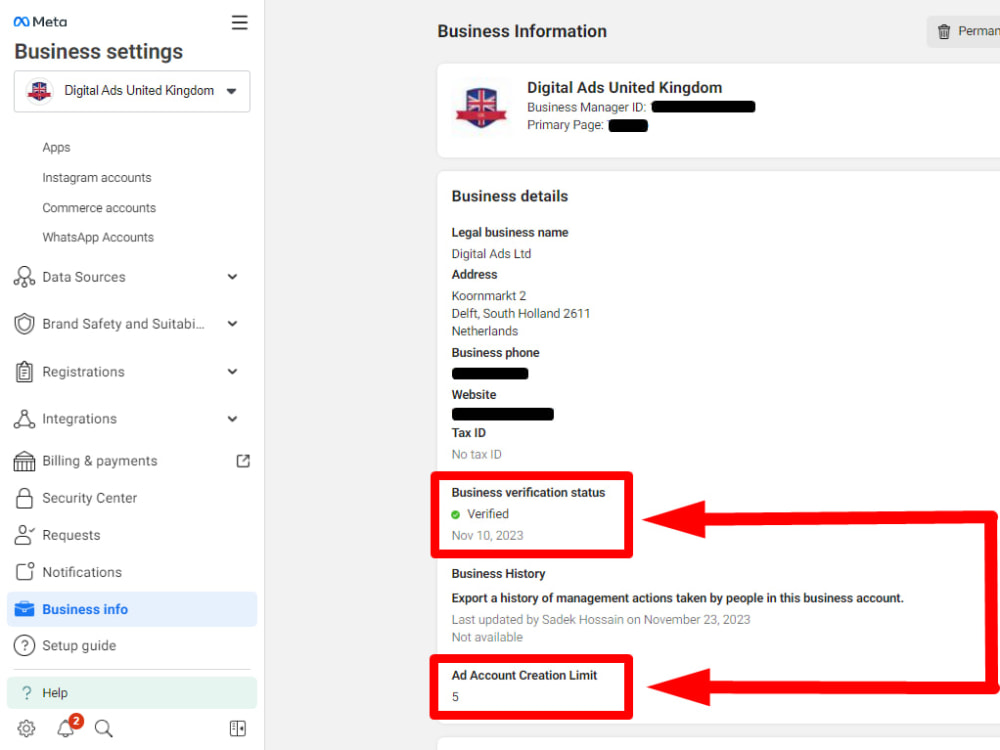The width and height of the screenshot is (1000, 750).
Task: Click 'Not available' under Business History
Action: [x=487, y=637]
